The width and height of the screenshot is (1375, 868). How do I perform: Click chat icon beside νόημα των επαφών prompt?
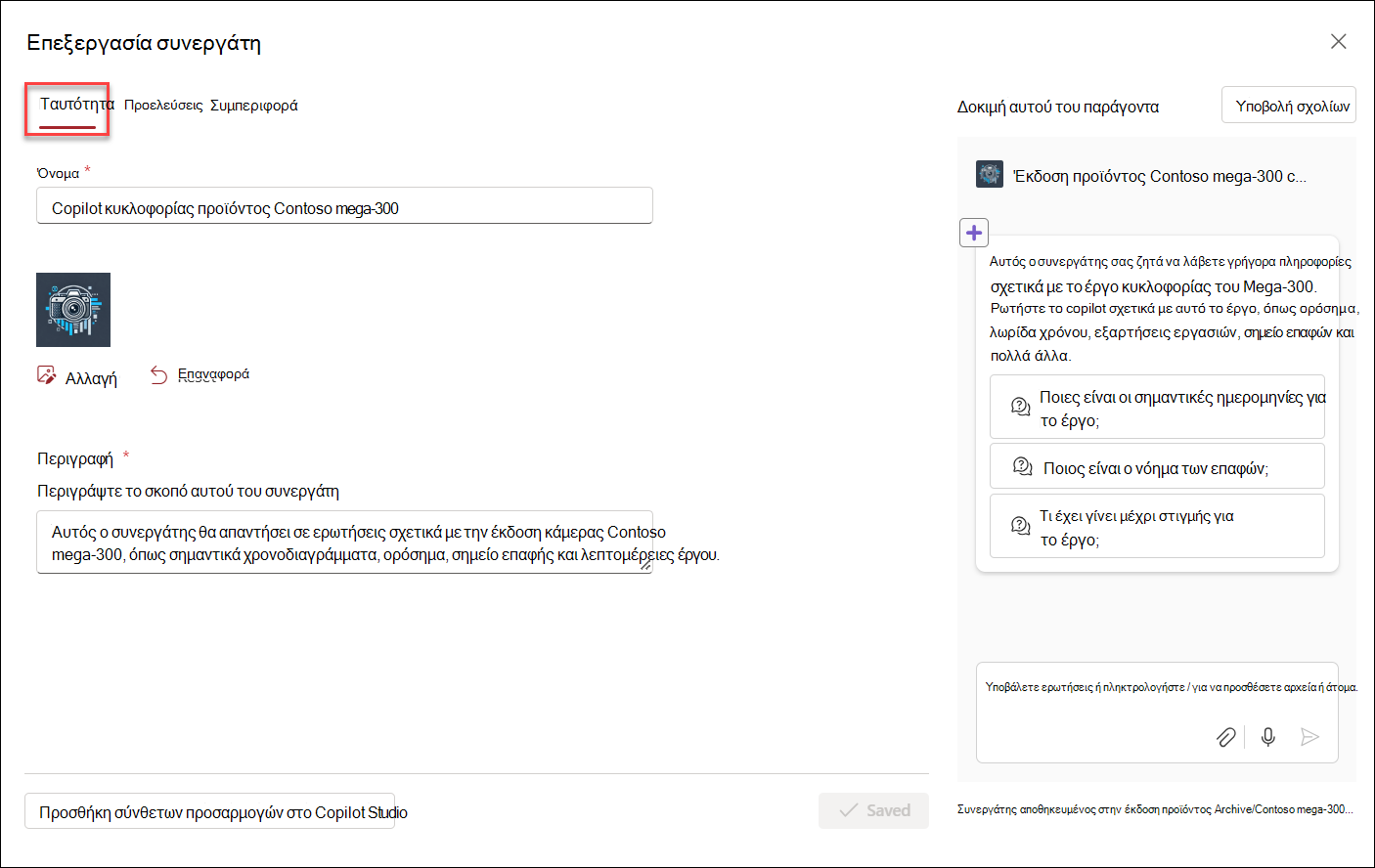click(x=1022, y=466)
